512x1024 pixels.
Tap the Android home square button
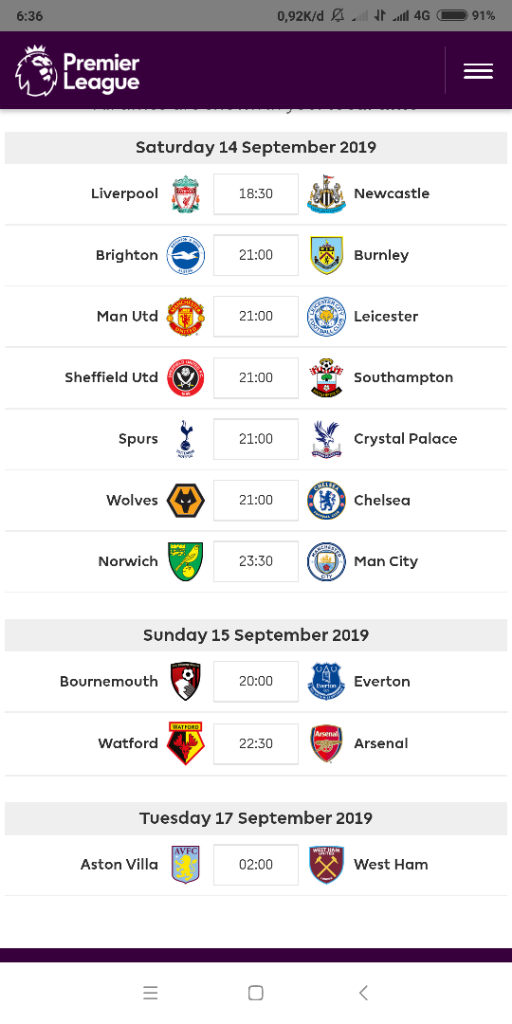pos(255,993)
